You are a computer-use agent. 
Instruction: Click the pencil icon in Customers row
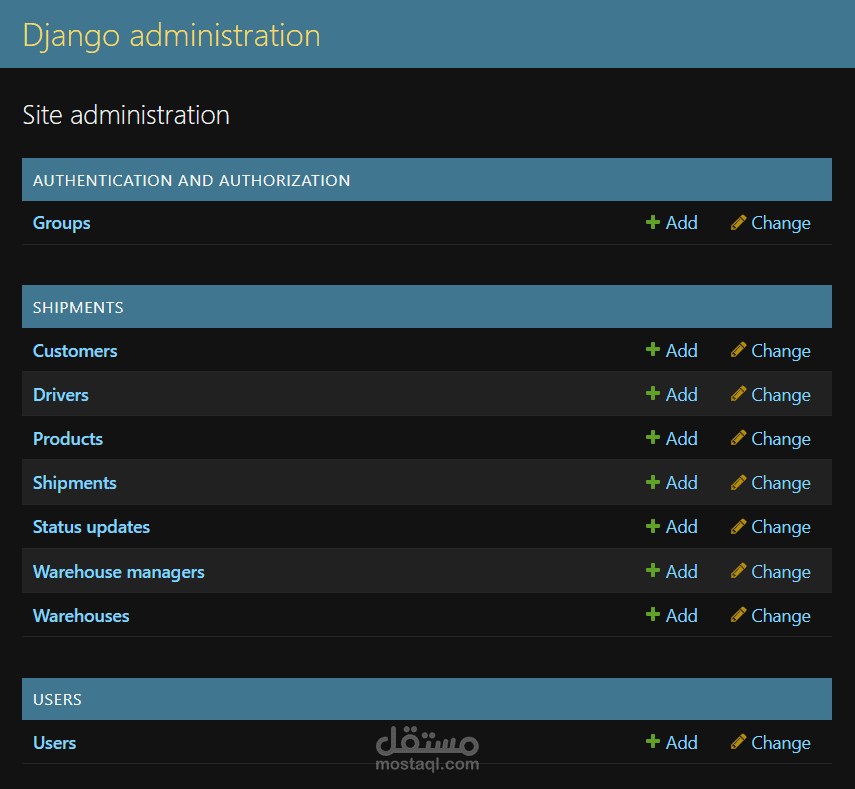pyautogui.click(x=738, y=350)
